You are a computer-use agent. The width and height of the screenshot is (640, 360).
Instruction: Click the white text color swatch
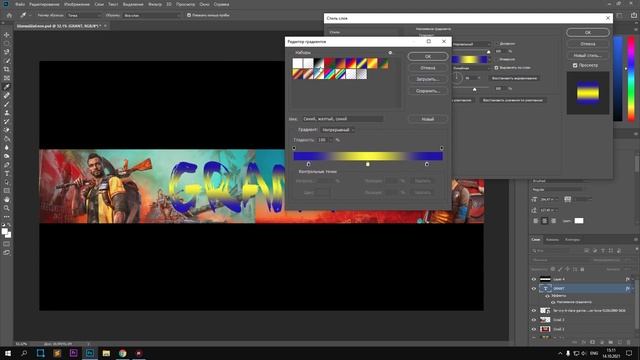(579, 221)
